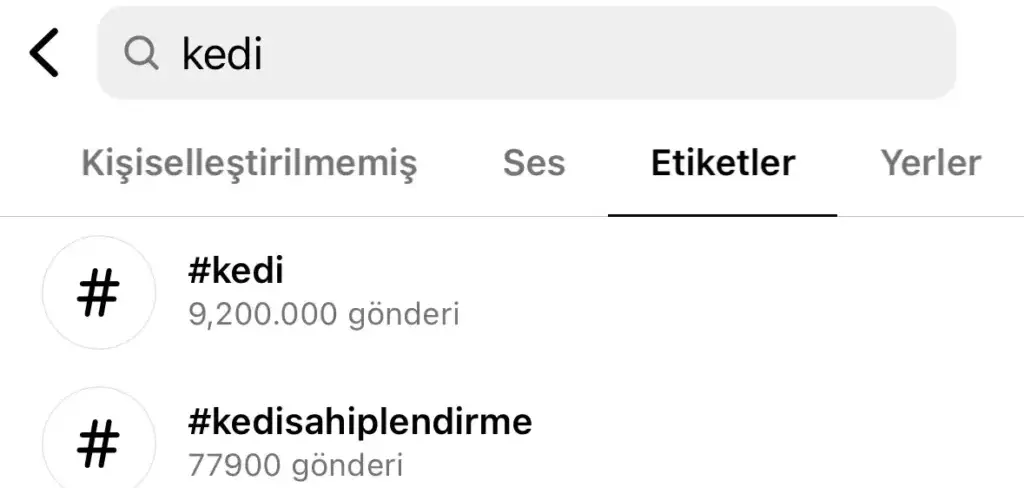This screenshot has width=1024, height=488.
Task: Click the "77900 gönderi" post count
Action: [295, 465]
